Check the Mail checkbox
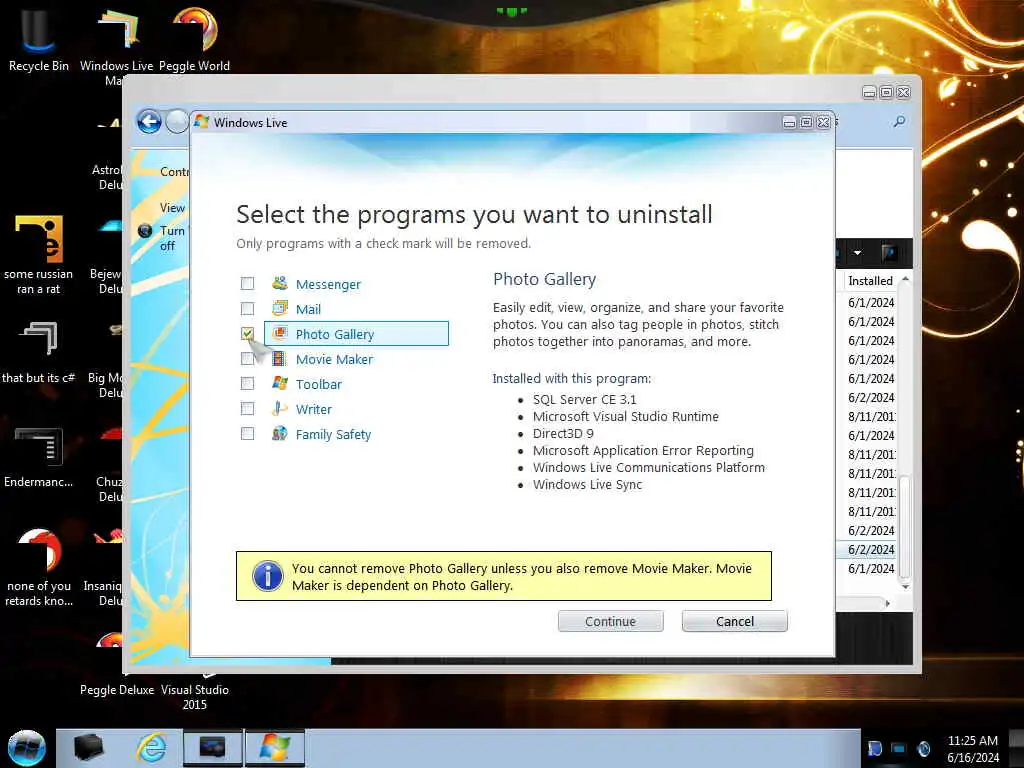Image resolution: width=1024 pixels, height=768 pixels. (x=248, y=308)
